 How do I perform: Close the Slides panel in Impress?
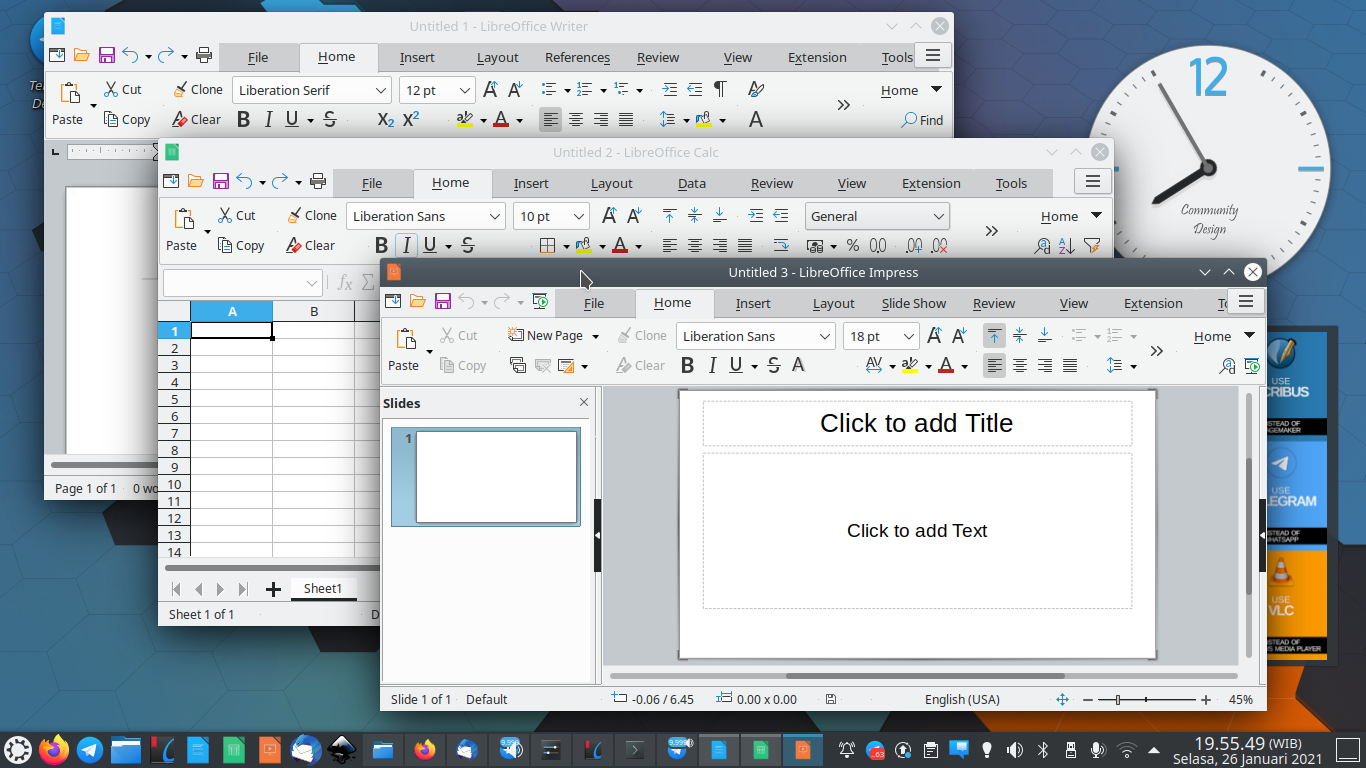coord(584,402)
